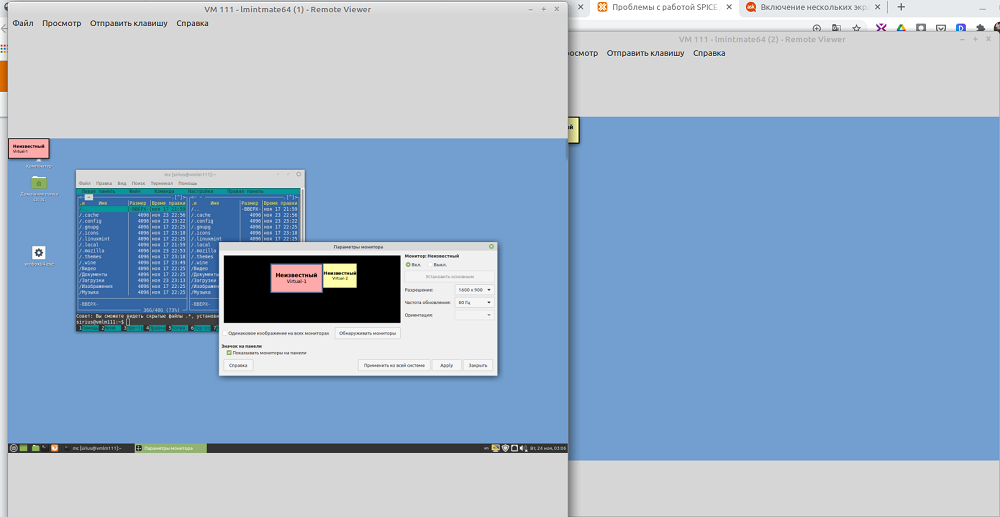
Task: Expand the refresh rate dropdown showing 60 Hz
Action: 474,302
